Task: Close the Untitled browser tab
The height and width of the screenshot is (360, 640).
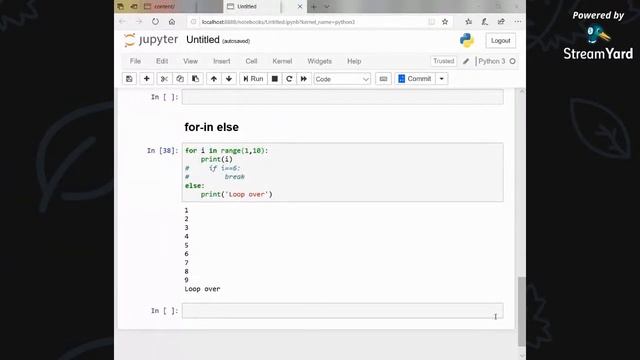Action: (x=300, y=7)
